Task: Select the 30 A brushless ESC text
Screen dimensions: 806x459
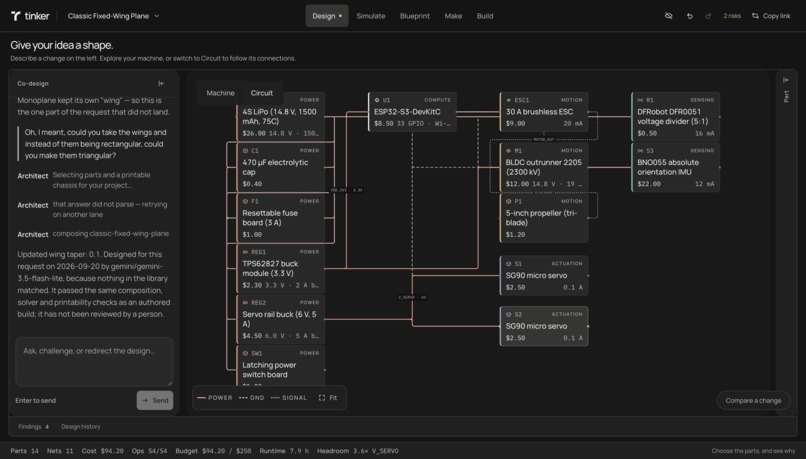Action: [x=539, y=112]
